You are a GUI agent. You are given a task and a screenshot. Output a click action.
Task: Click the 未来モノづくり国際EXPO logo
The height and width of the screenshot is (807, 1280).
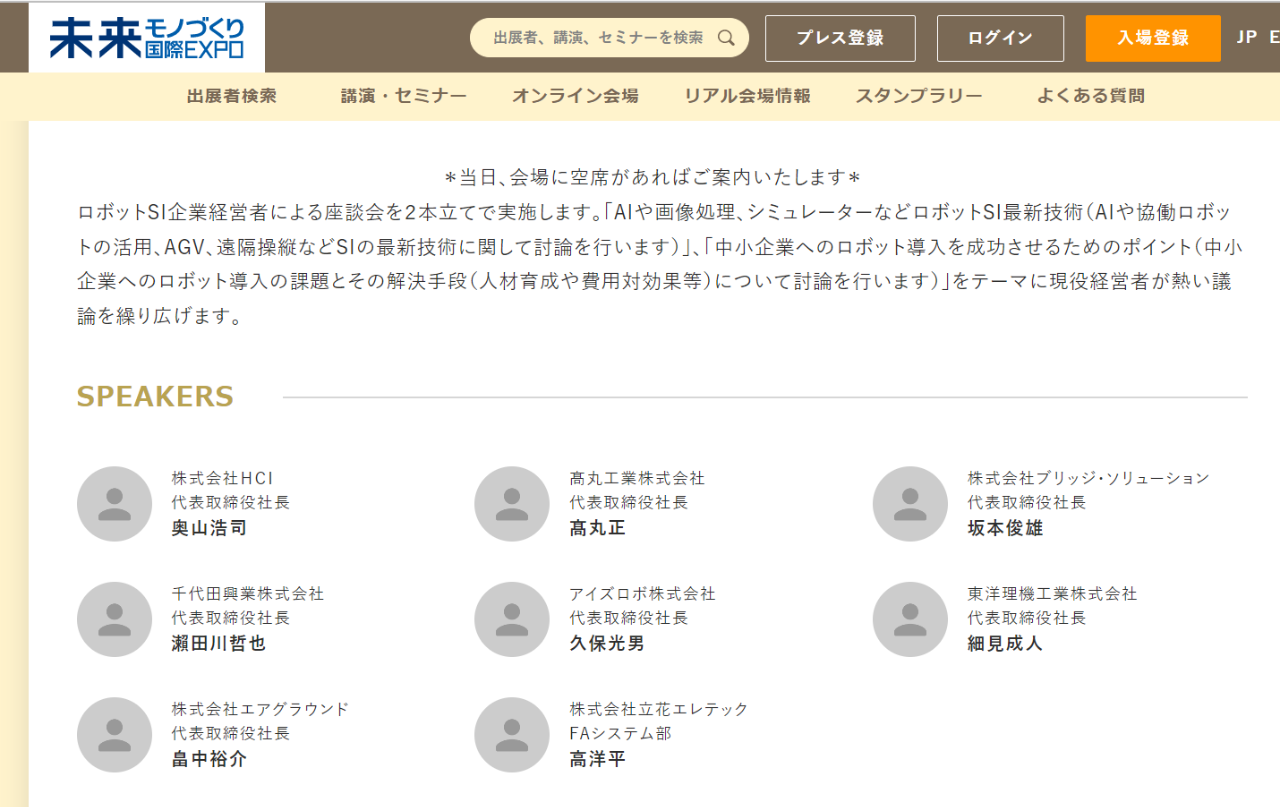[x=146, y=38]
